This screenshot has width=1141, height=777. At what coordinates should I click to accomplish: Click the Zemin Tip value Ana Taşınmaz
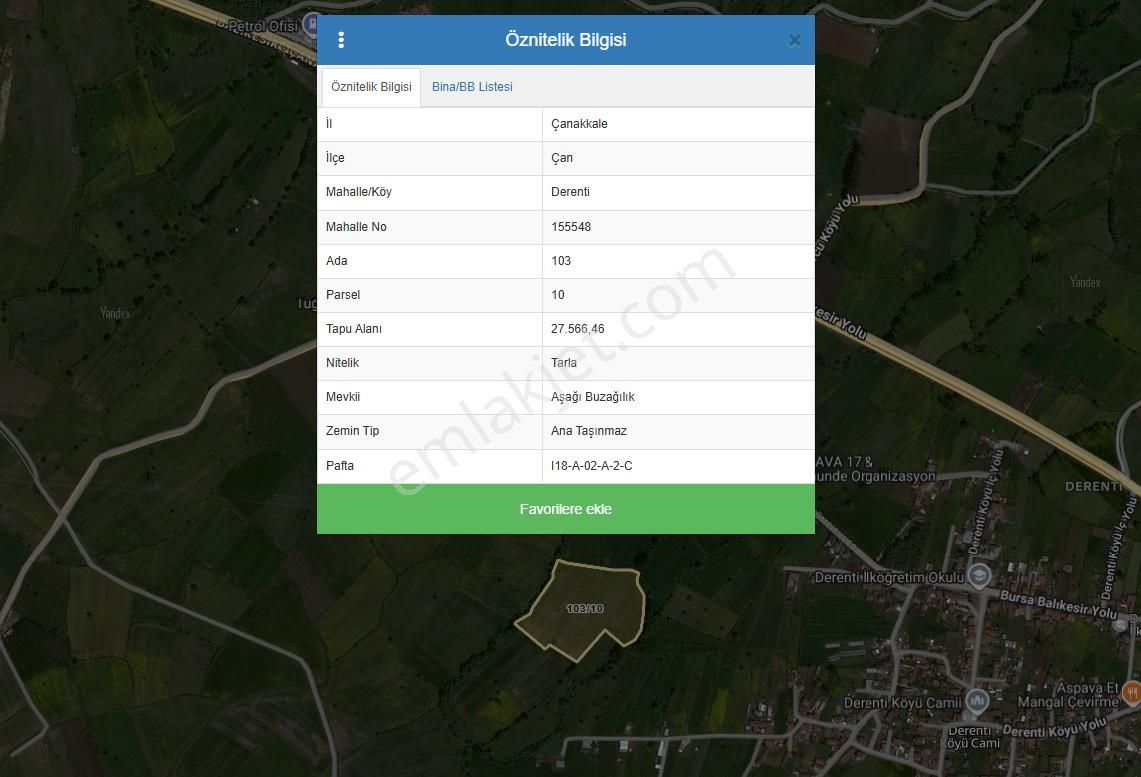[588, 431]
